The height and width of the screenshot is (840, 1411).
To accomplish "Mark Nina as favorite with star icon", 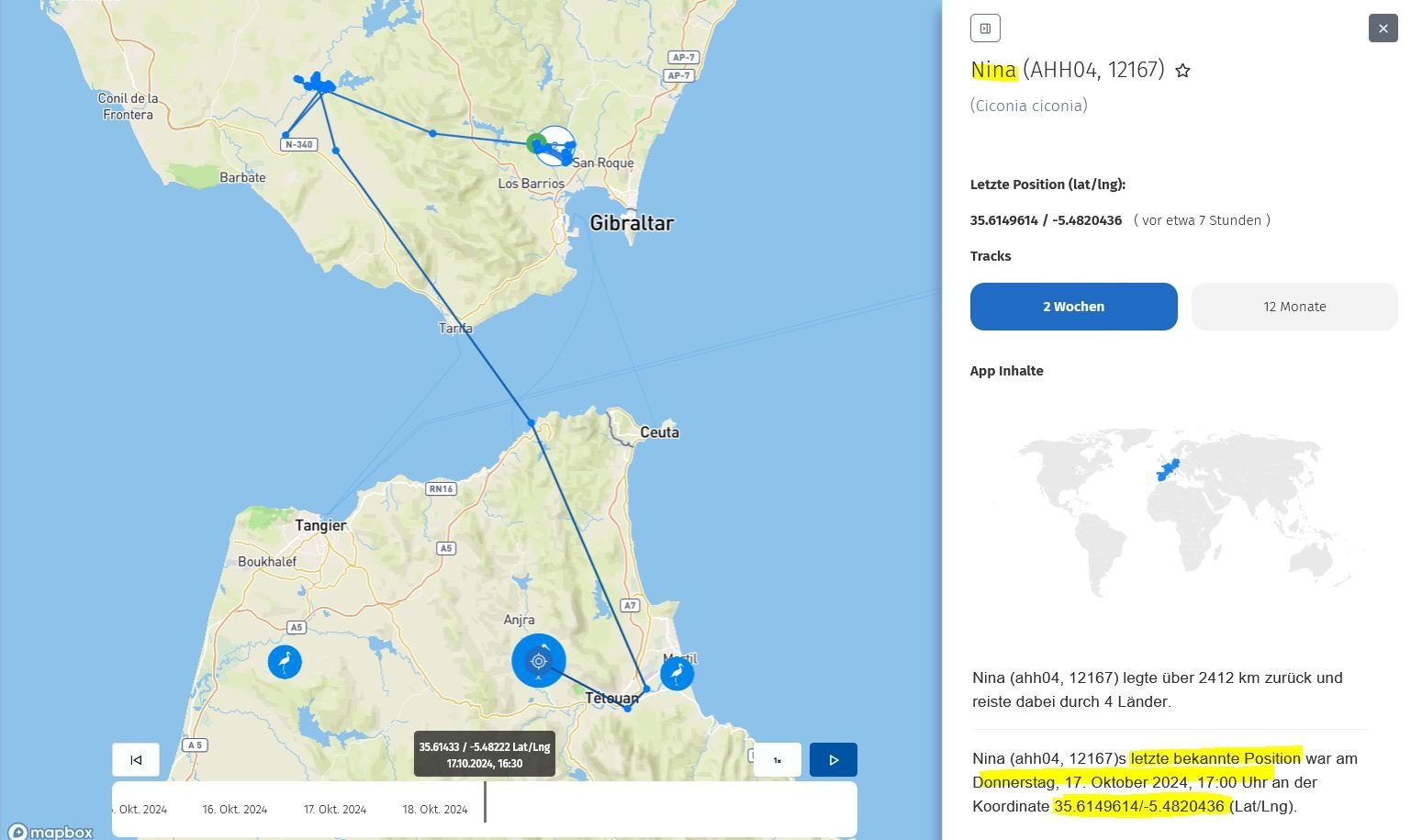I will [x=1182, y=71].
